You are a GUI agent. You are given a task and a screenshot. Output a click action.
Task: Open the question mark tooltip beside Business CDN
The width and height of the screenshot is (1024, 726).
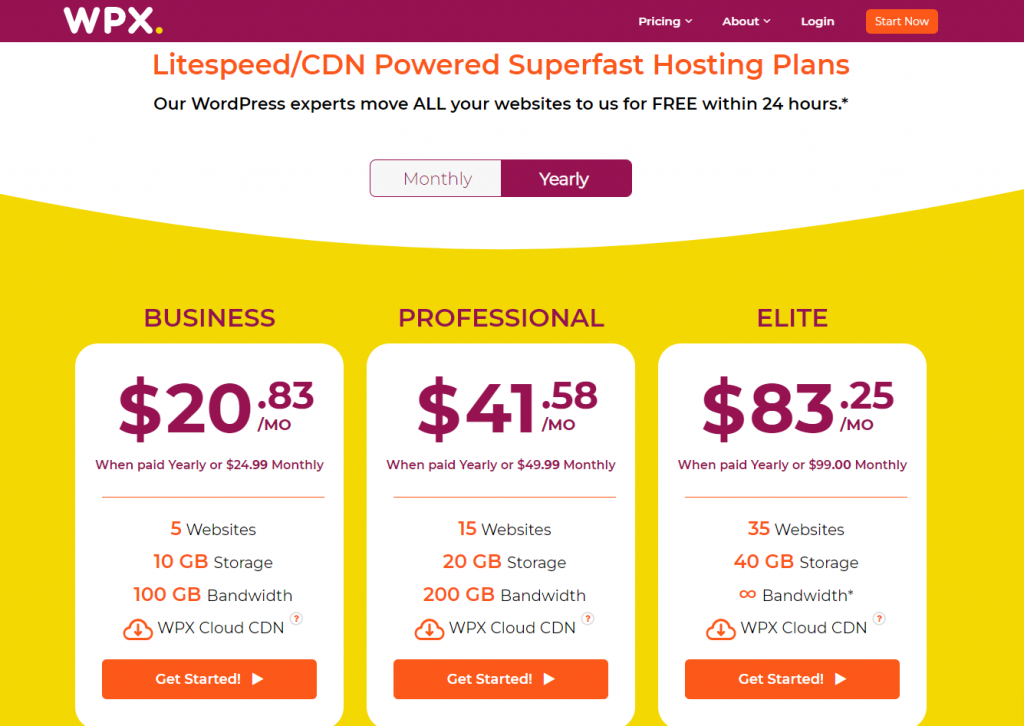coord(296,620)
